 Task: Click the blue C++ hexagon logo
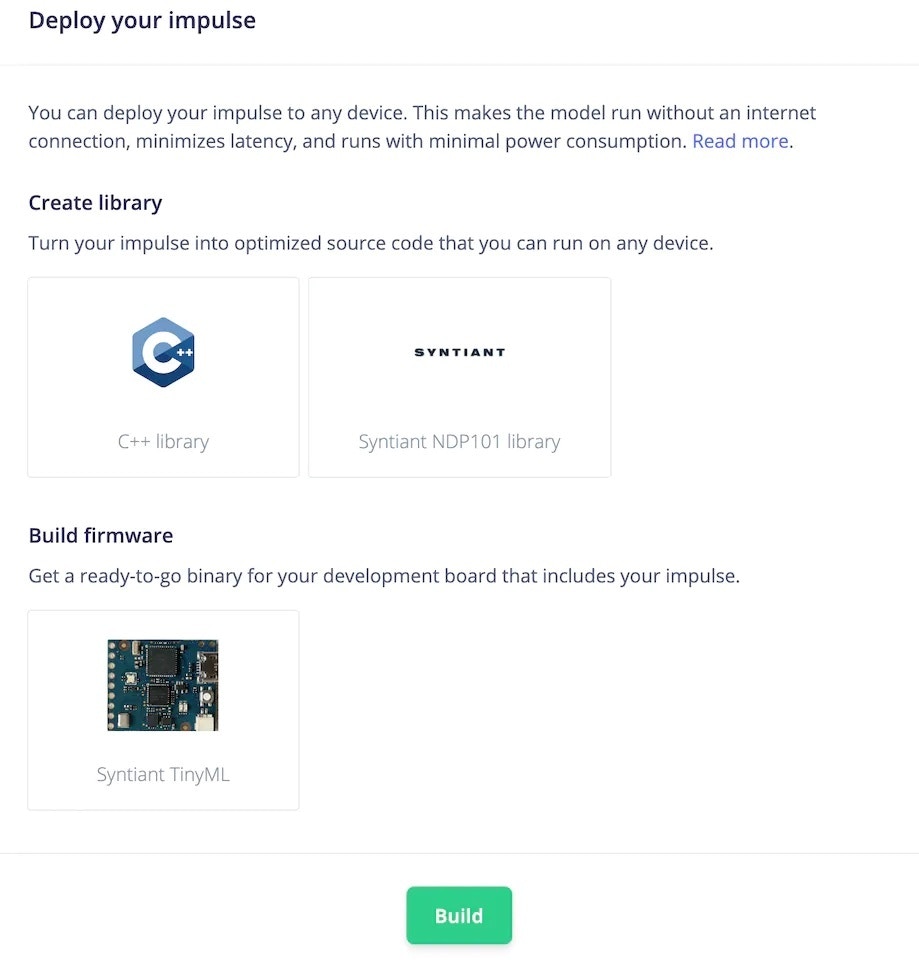[x=163, y=352]
